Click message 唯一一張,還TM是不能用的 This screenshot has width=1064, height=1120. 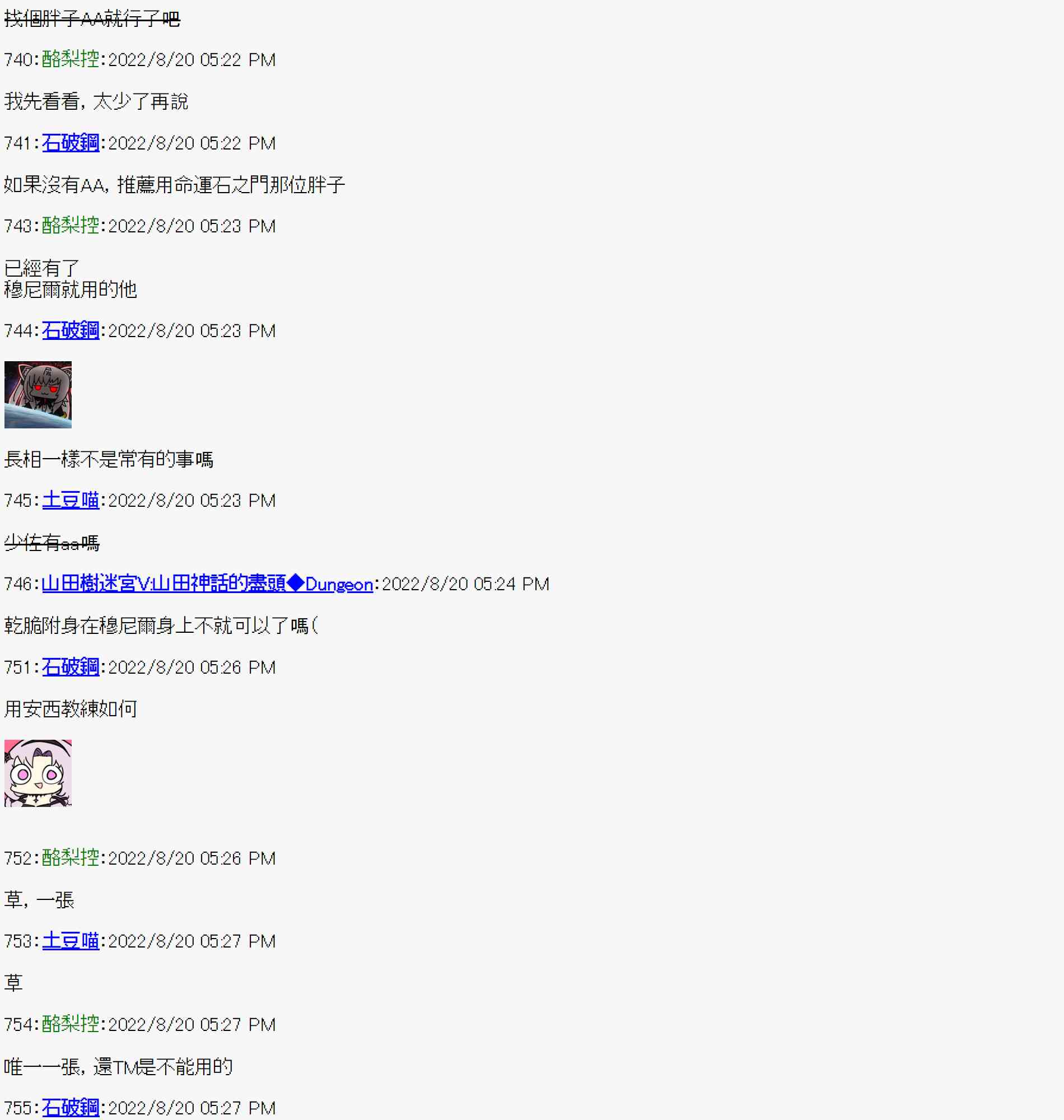point(119,1067)
